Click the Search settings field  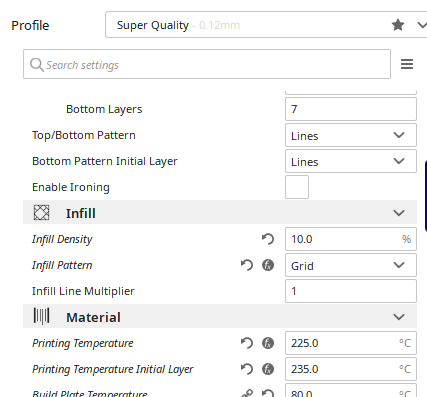pos(207,64)
